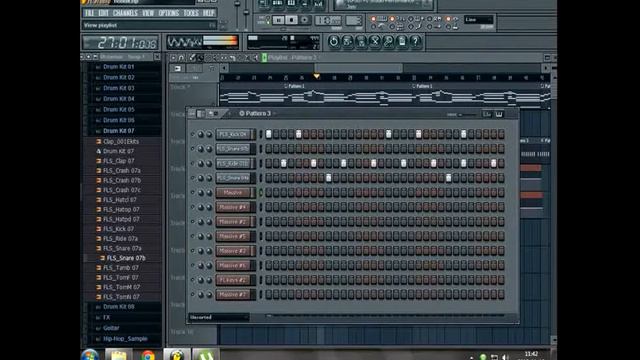Image resolution: width=640 pixels, height=360 pixels.
Task: Click the tempo display next to record button
Action: [x=328, y=20]
